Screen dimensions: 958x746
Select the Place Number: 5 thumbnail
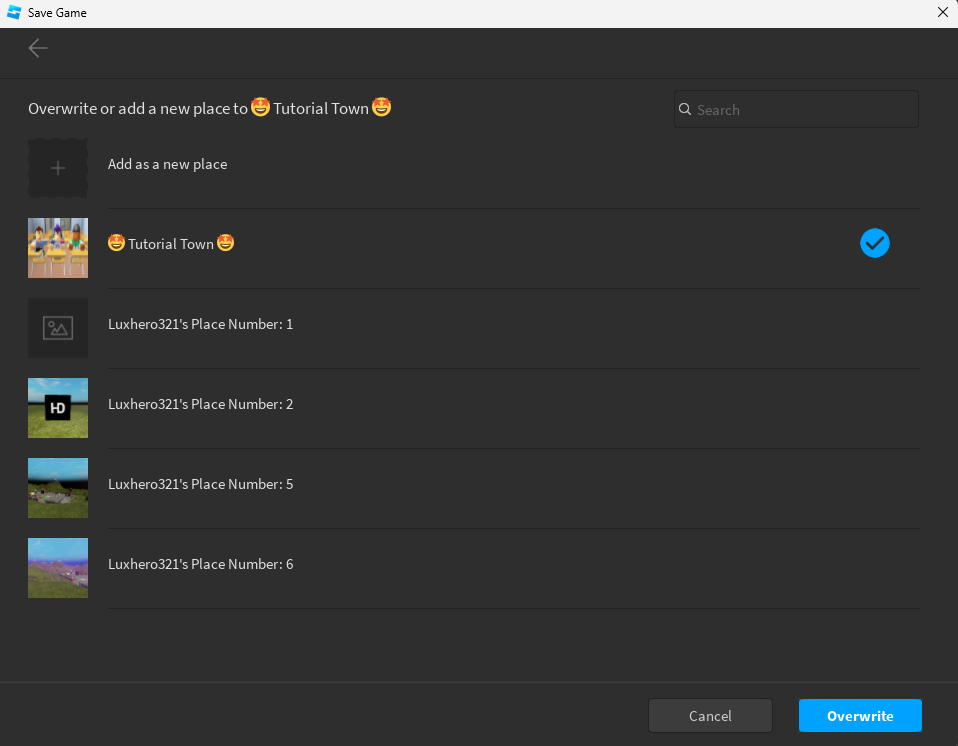[x=58, y=488]
